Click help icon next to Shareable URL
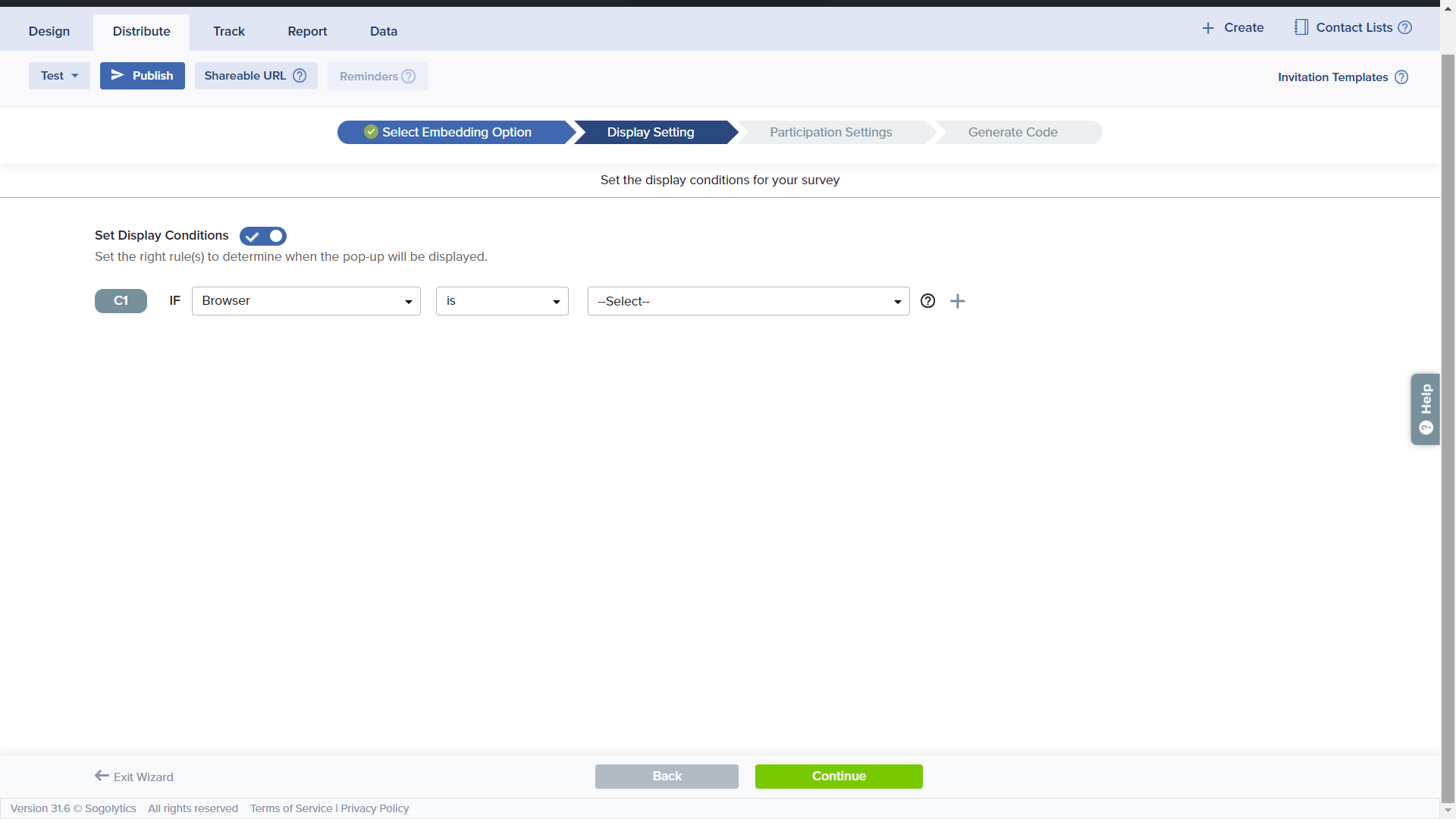Image resolution: width=1456 pixels, height=819 pixels. (x=300, y=76)
